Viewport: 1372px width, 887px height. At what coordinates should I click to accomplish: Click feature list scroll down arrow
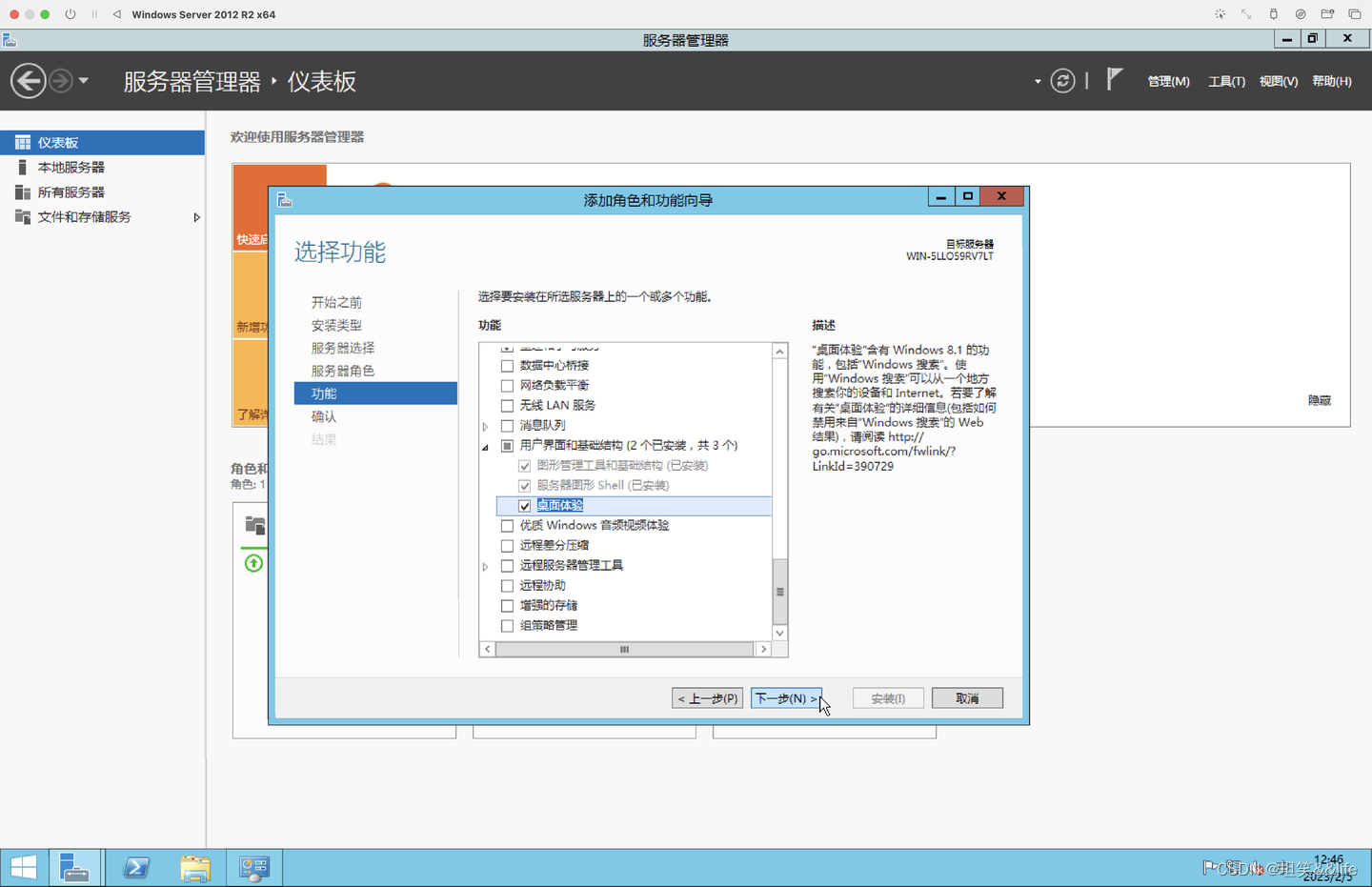point(779,634)
